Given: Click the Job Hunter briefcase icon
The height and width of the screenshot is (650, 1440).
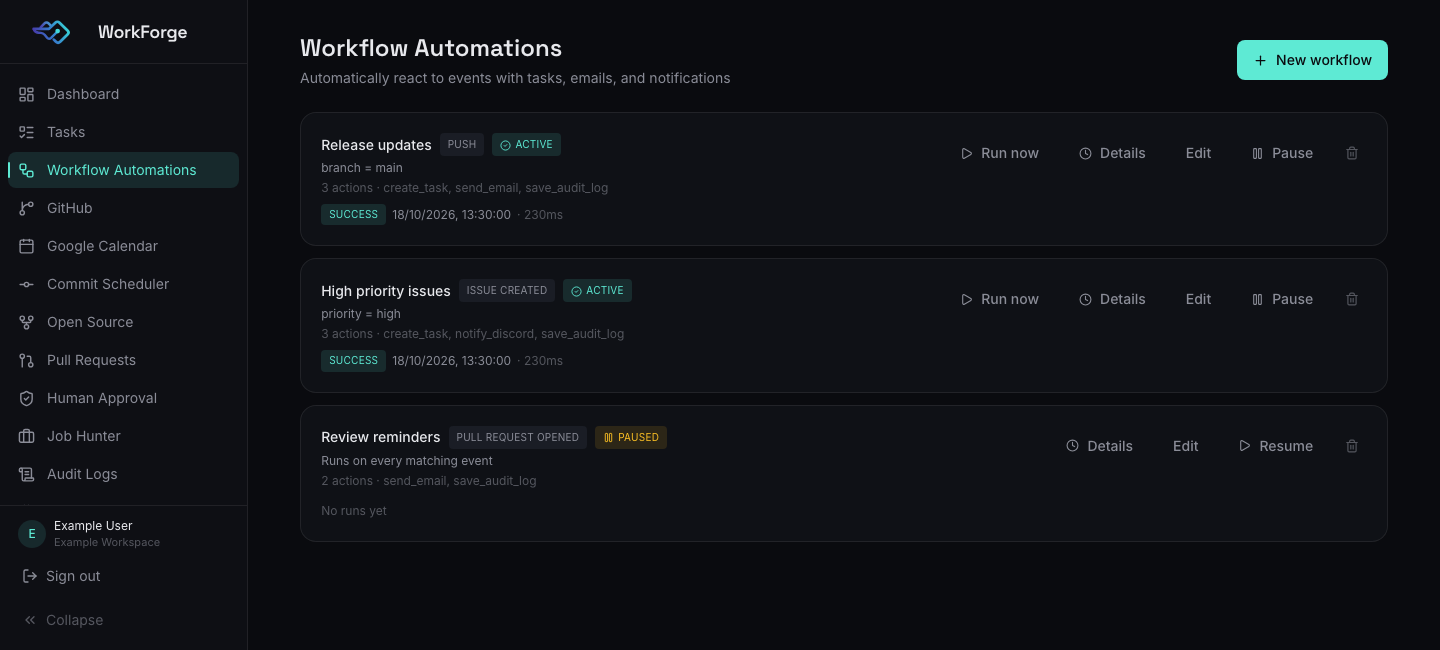Looking at the screenshot, I should point(27,436).
